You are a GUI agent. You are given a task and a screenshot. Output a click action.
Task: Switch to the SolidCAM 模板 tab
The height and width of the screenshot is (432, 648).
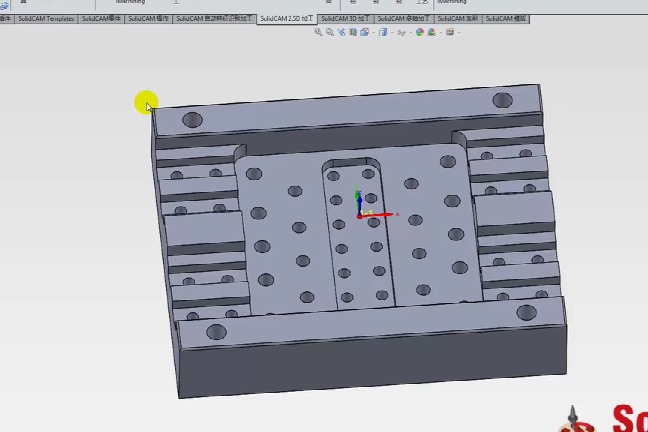[506, 19]
